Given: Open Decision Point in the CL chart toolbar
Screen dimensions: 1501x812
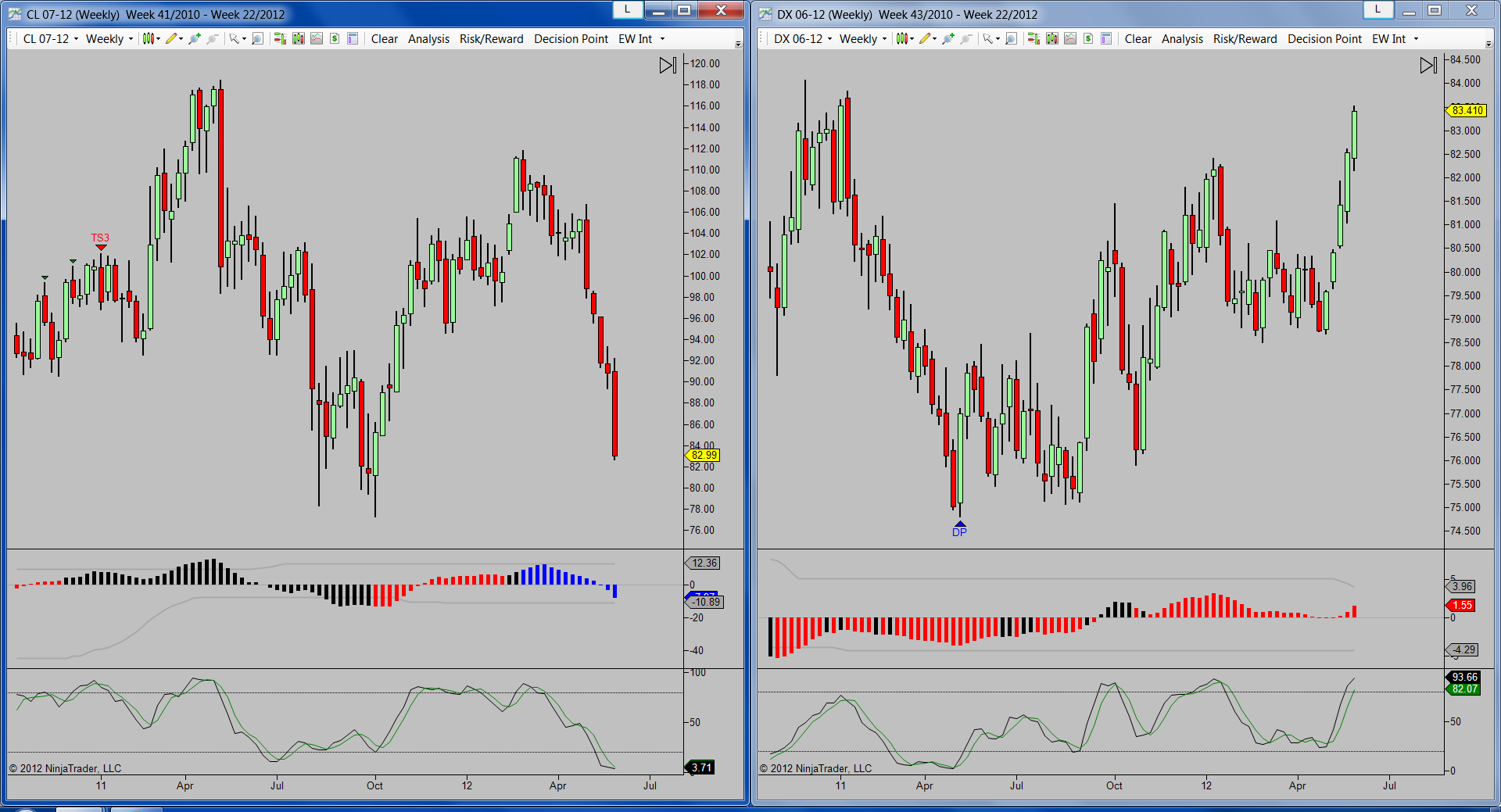Looking at the screenshot, I should tap(571, 39).
